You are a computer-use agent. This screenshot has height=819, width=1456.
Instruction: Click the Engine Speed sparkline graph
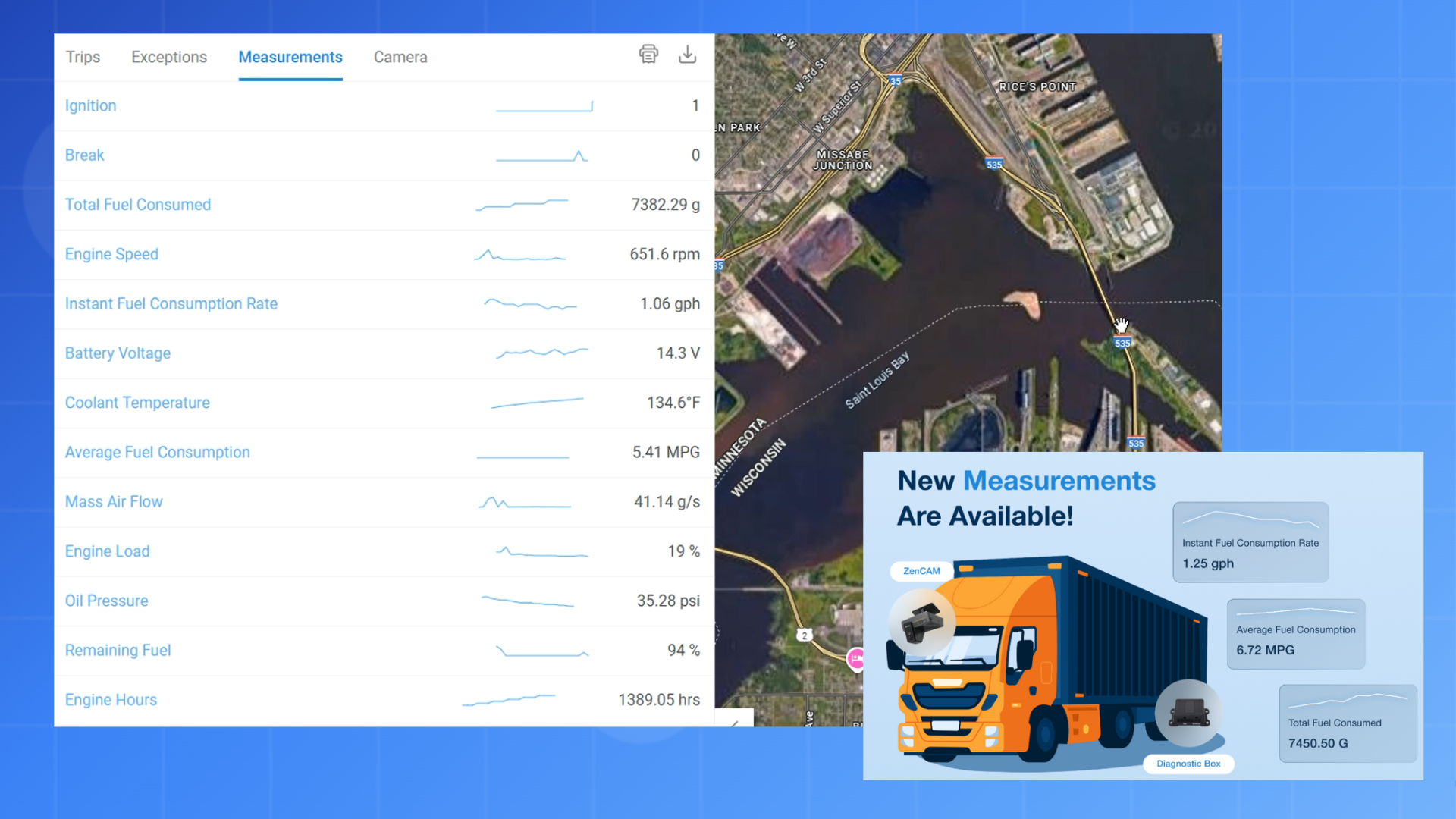point(520,256)
